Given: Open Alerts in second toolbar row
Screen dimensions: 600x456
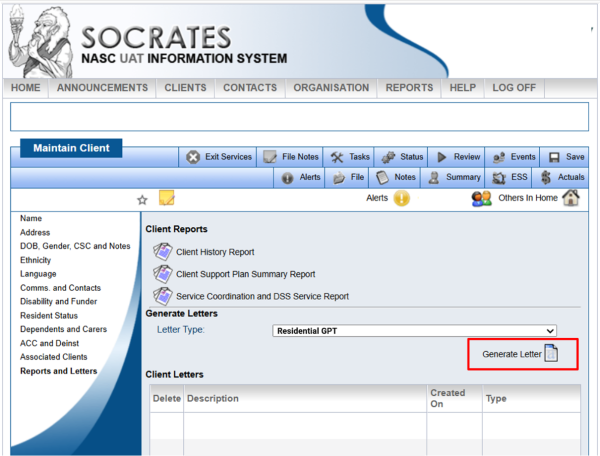Looking at the screenshot, I should click(x=299, y=178).
